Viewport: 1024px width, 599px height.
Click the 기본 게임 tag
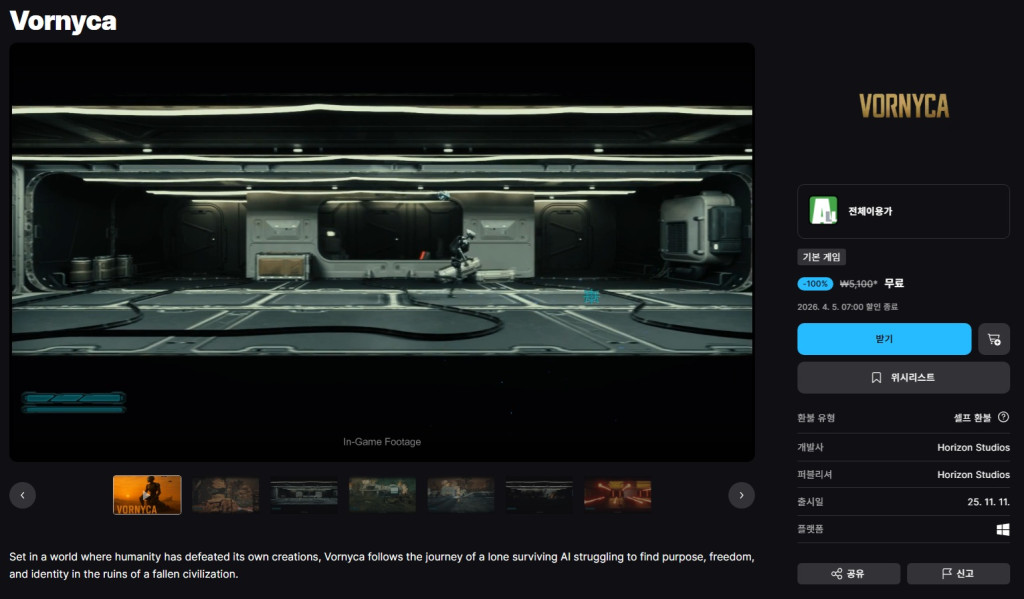821,257
